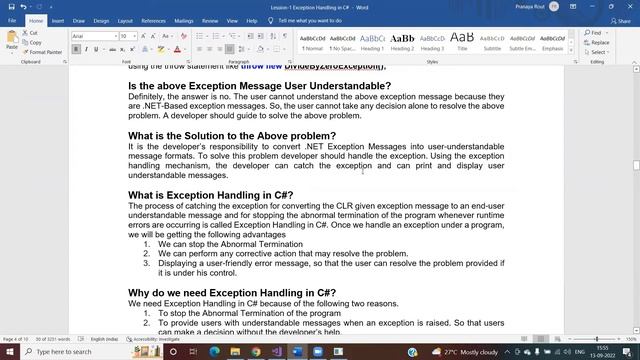
Task: Toggle Bold formatting
Action: [x=76, y=49]
